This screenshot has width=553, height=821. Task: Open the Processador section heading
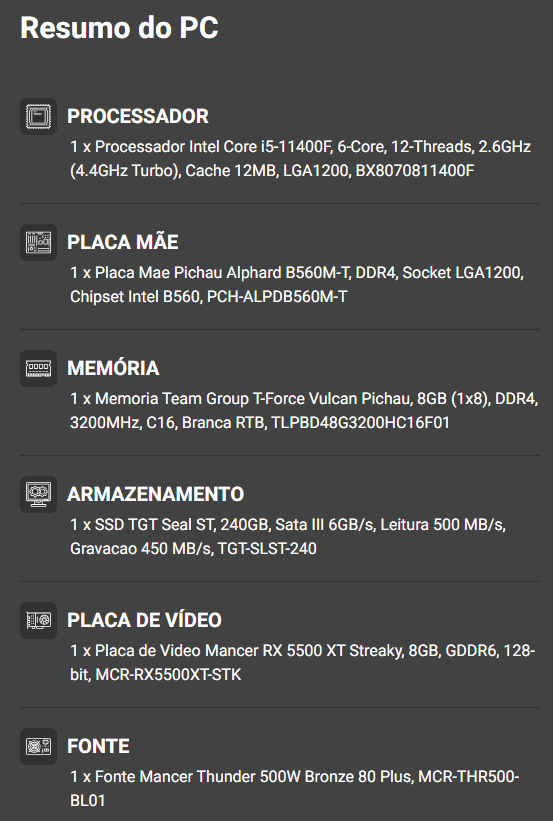pos(138,116)
